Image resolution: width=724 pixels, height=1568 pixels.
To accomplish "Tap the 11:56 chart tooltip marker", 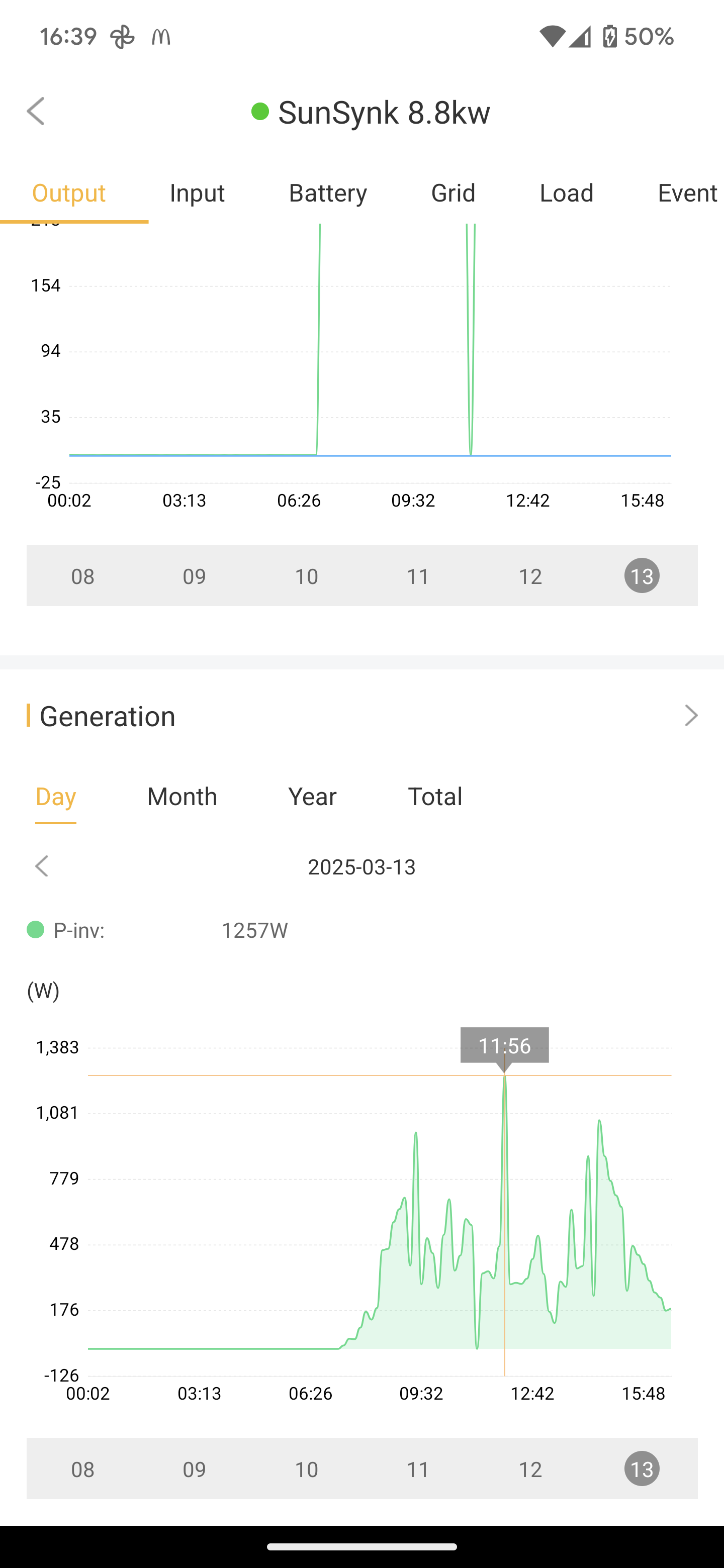I will pyautogui.click(x=504, y=1045).
